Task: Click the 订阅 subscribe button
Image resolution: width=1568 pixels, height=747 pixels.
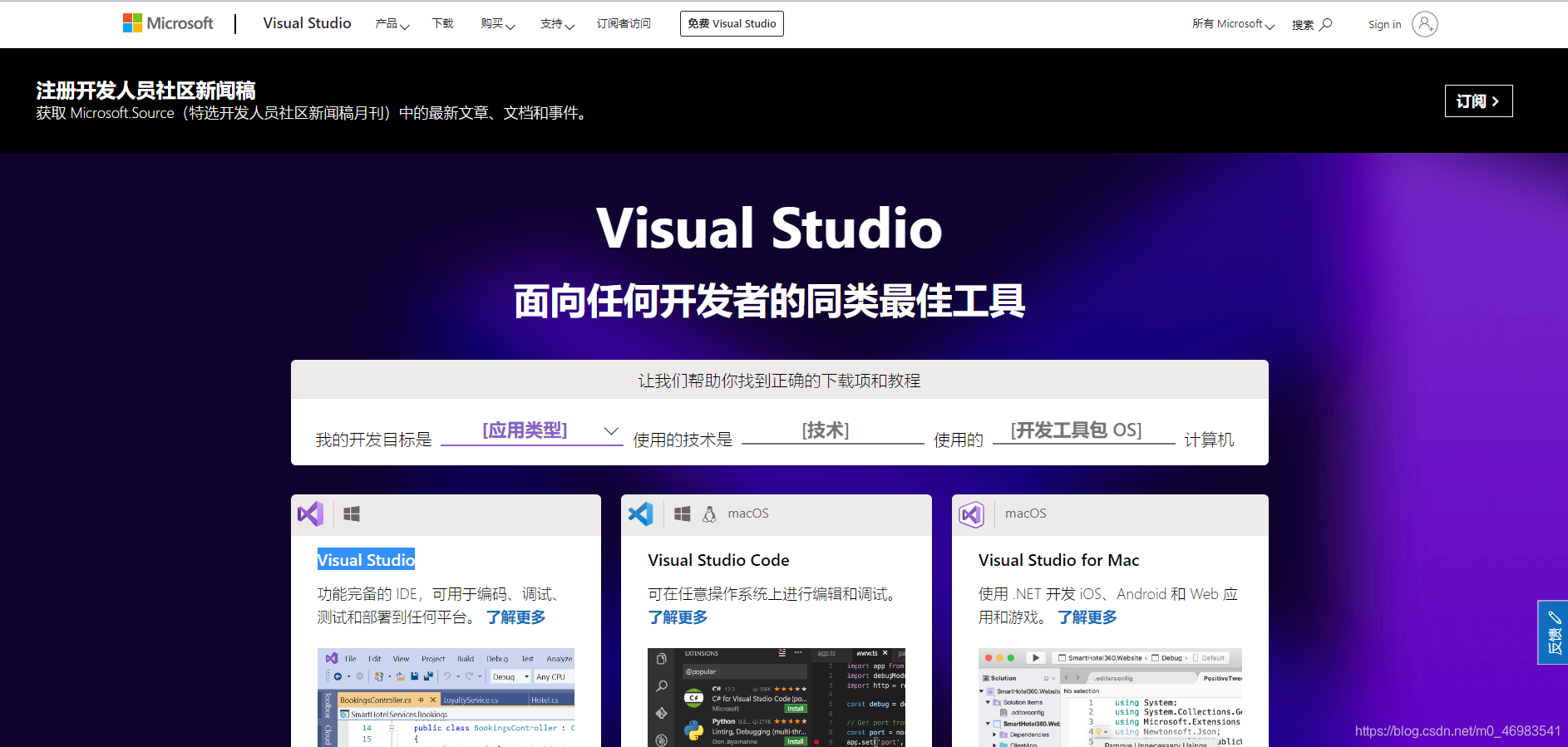Action: [x=1478, y=101]
